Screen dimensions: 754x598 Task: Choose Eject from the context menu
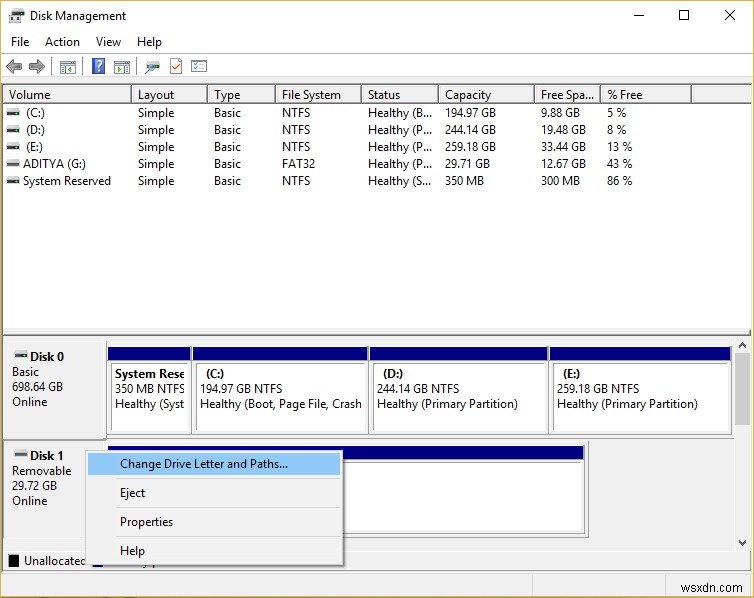click(x=133, y=493)
